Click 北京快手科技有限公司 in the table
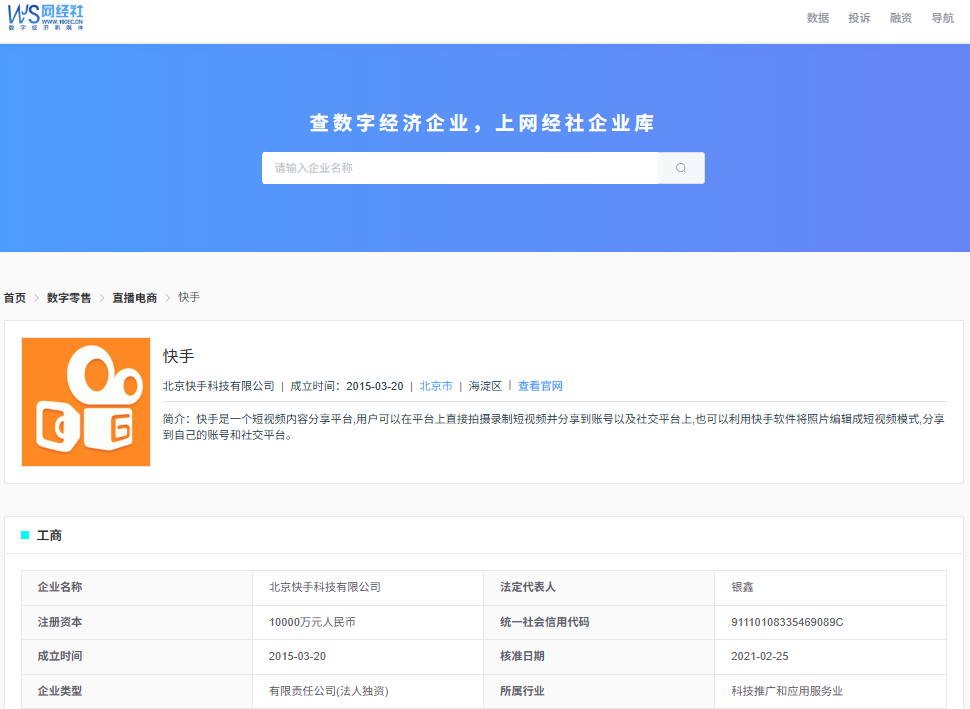 point(325,587)
